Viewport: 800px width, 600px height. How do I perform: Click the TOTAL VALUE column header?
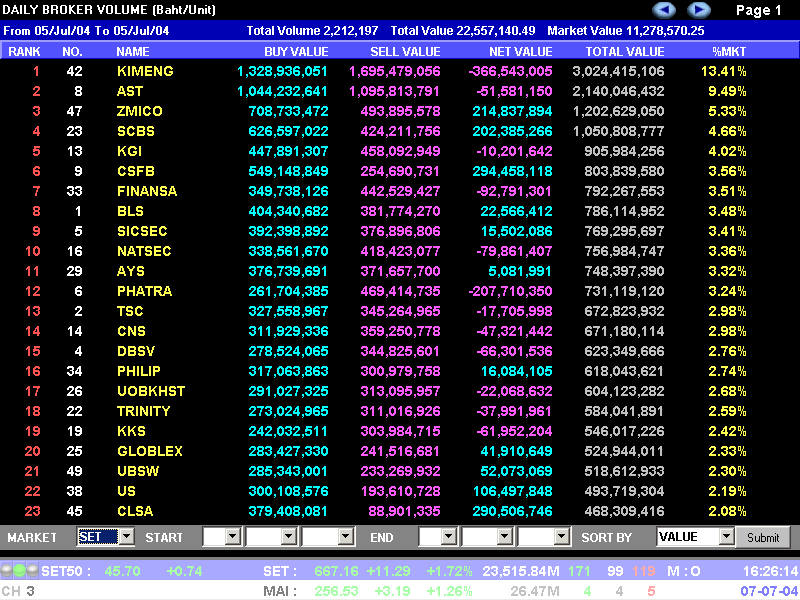[x=624, y=52]
